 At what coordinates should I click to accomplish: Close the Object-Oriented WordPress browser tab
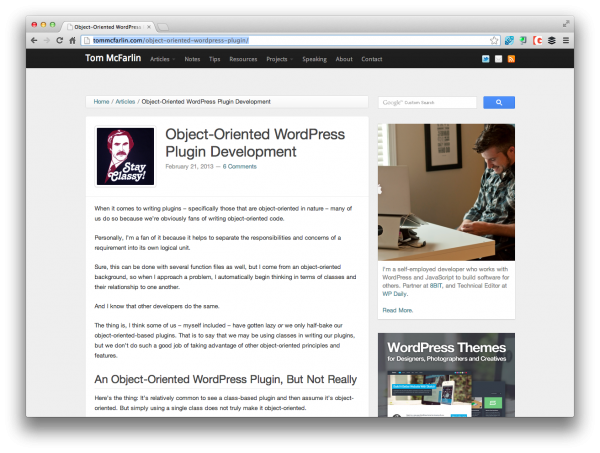149,27
